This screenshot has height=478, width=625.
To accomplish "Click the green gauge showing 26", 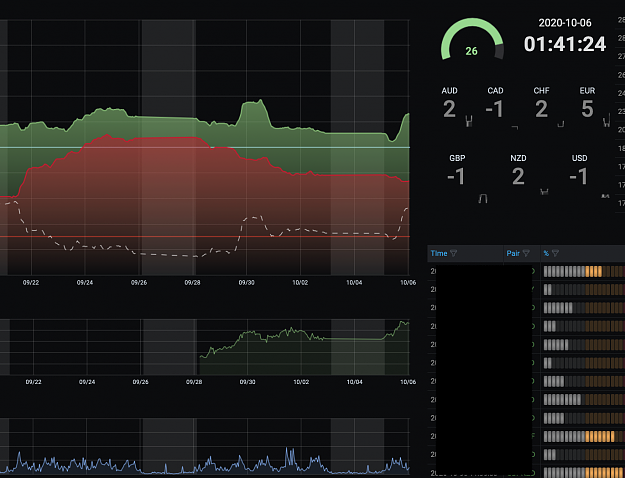I will [472, 40].
